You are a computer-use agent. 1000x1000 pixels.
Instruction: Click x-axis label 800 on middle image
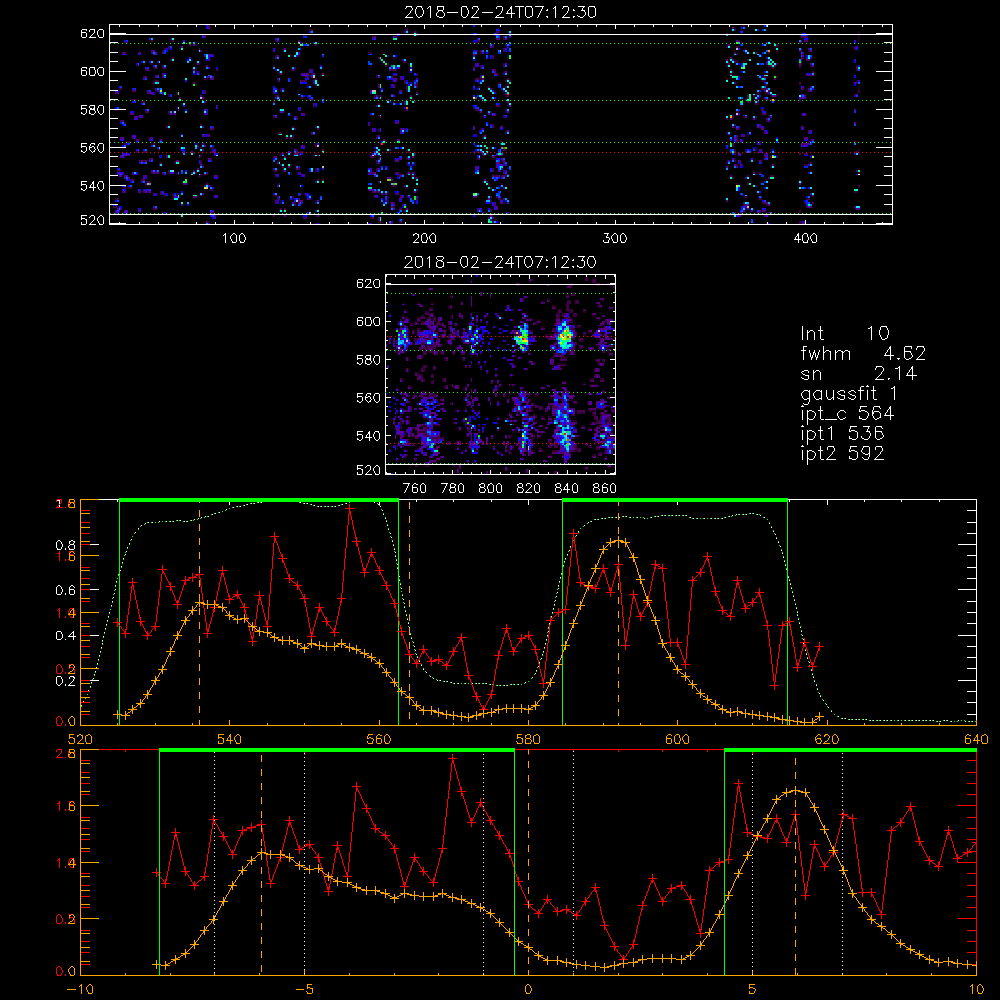pos(490,489)
